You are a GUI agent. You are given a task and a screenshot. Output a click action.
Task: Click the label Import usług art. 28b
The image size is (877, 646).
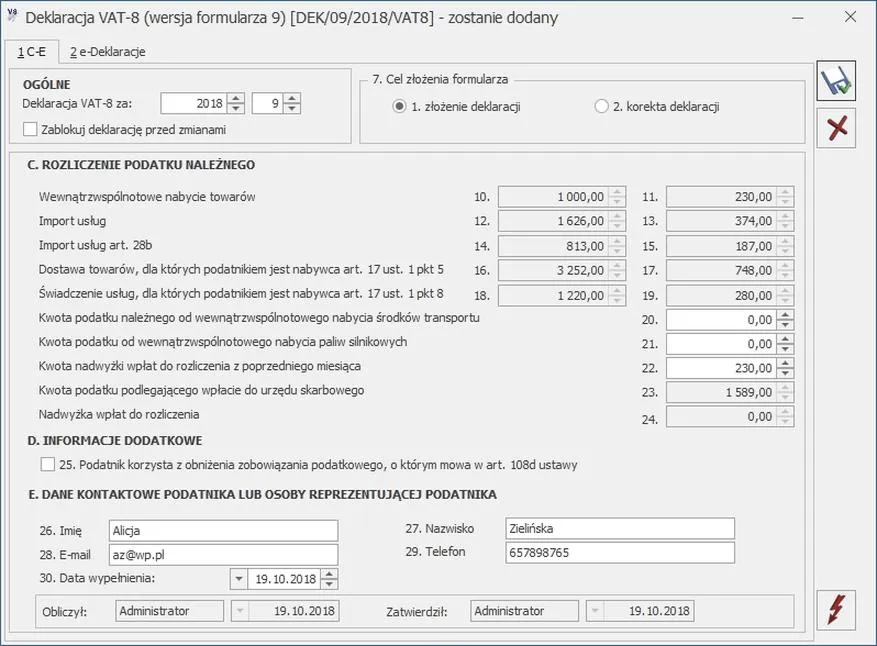coord(95,245)
